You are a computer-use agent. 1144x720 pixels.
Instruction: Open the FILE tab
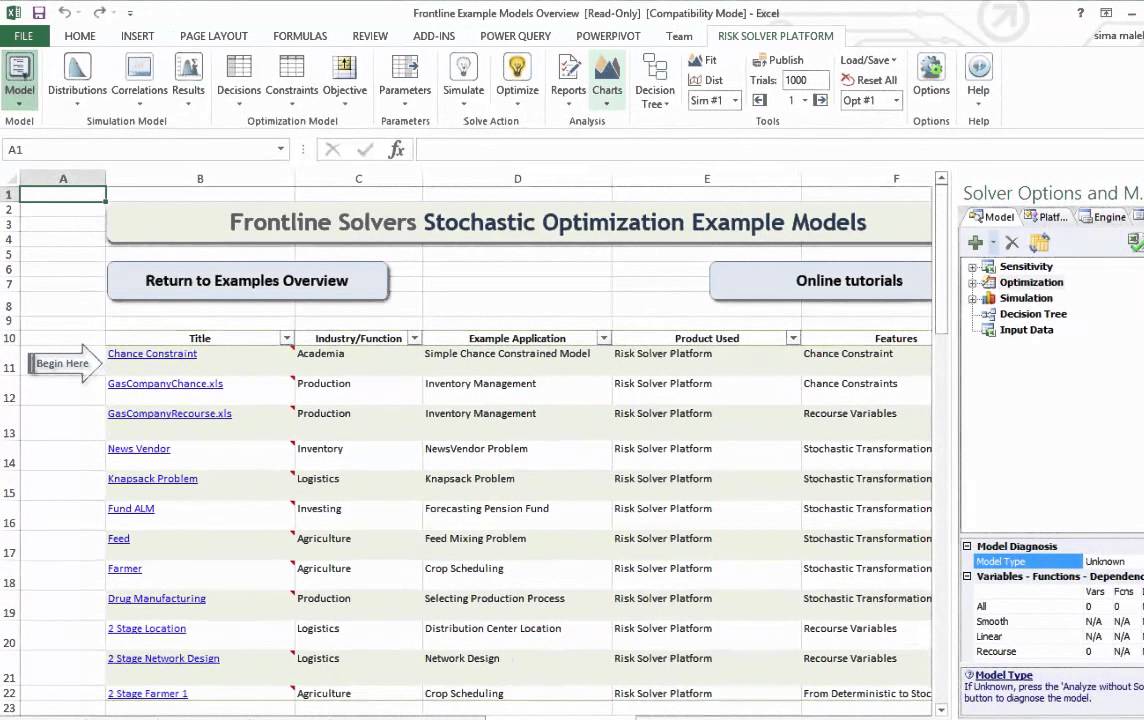pos(24,36)
